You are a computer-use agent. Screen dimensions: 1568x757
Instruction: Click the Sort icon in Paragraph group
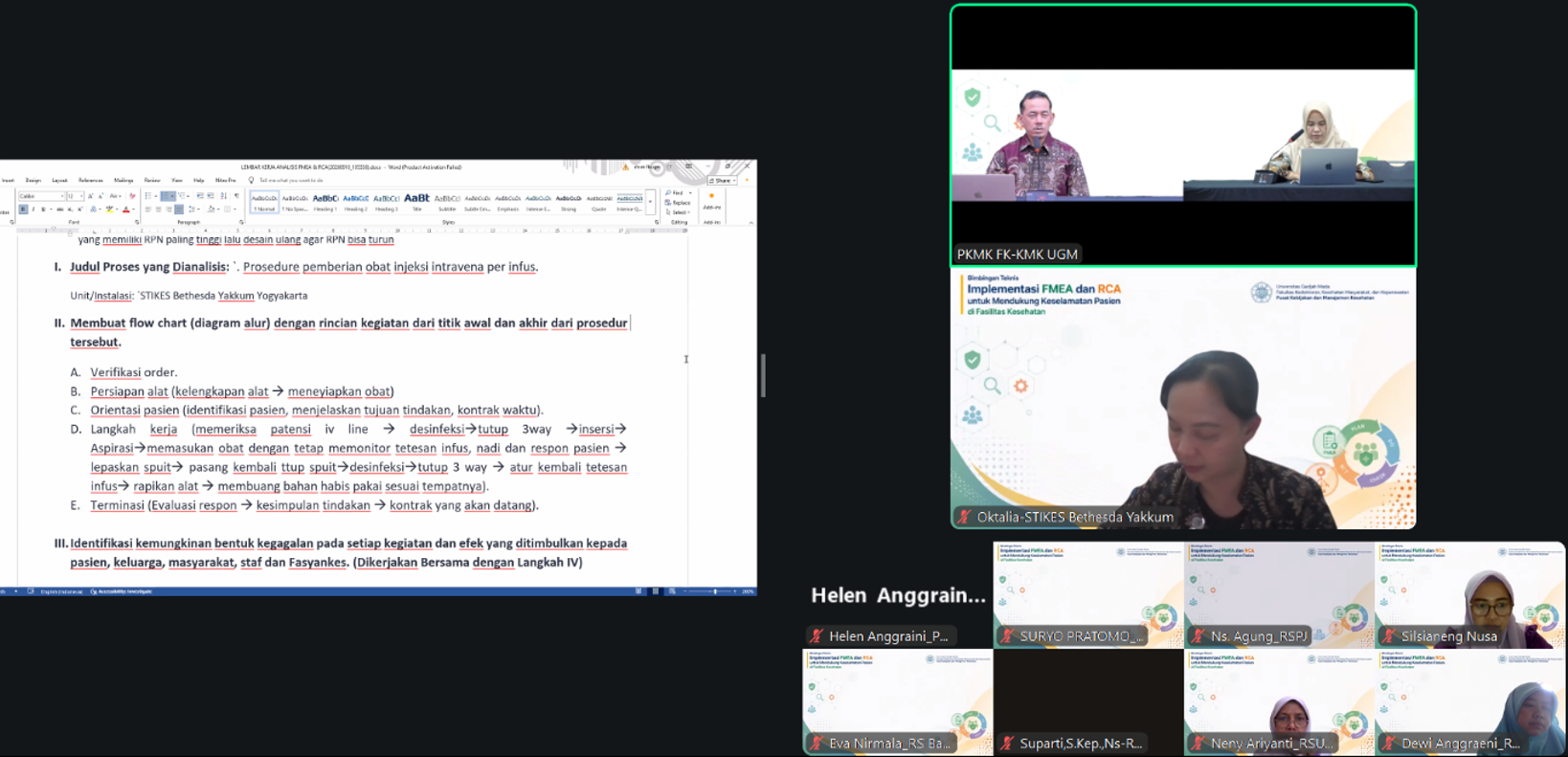click(x=223, y=195)
